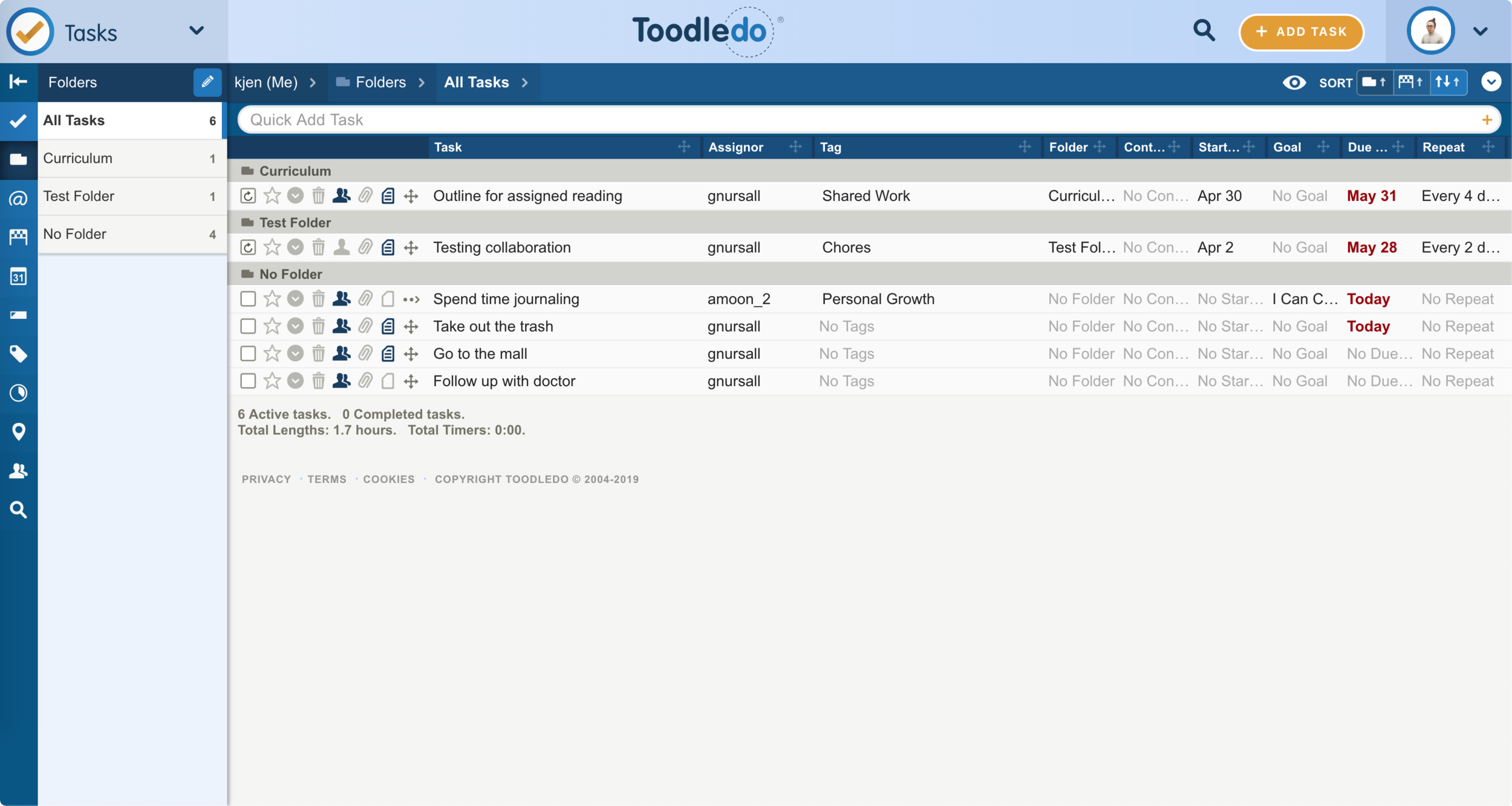
Task: Open the Location pin icon in sidebar
Action: pos(18,432)
